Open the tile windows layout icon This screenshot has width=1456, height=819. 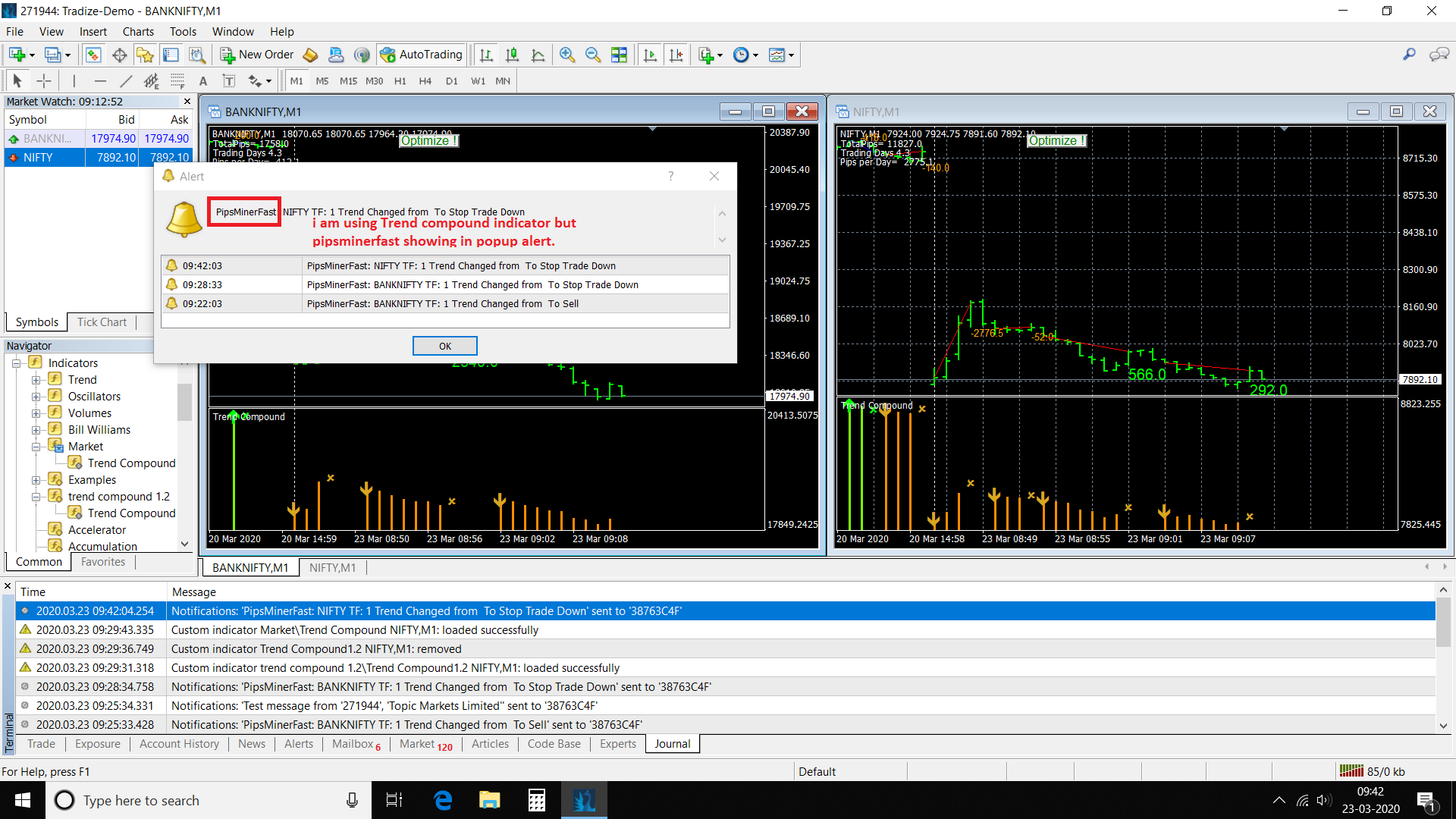(x=619, y=55)
